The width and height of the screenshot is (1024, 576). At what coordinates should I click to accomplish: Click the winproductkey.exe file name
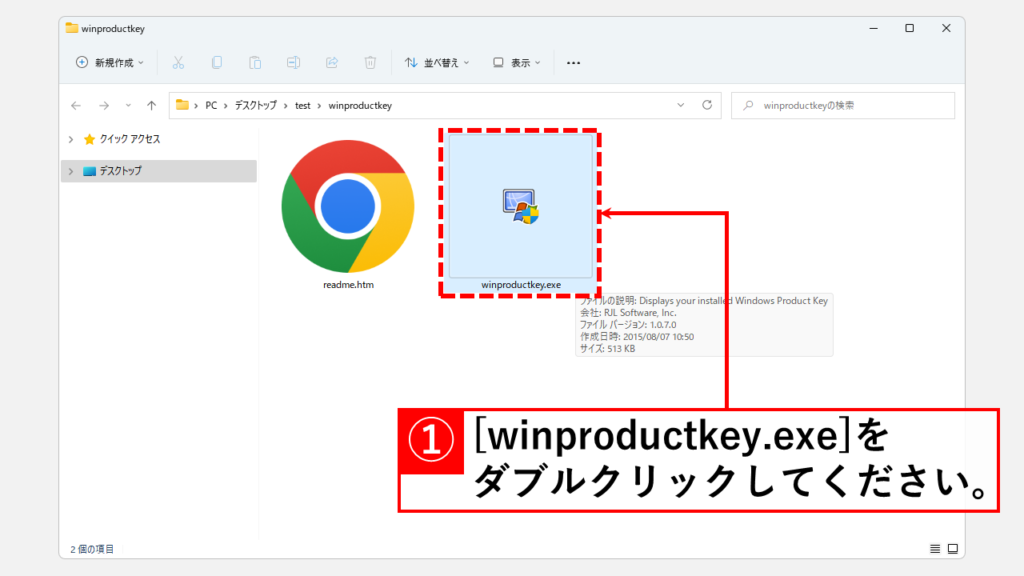pyautogui.click(x=520, y=285)
